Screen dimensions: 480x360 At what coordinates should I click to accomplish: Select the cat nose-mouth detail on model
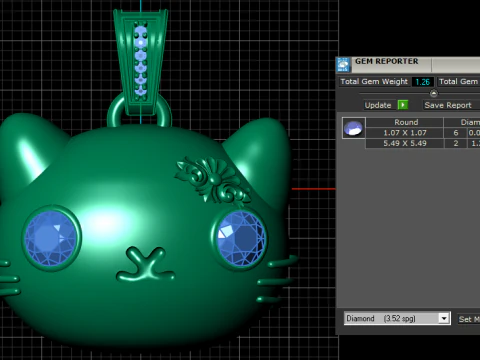(x=145, y=264)
